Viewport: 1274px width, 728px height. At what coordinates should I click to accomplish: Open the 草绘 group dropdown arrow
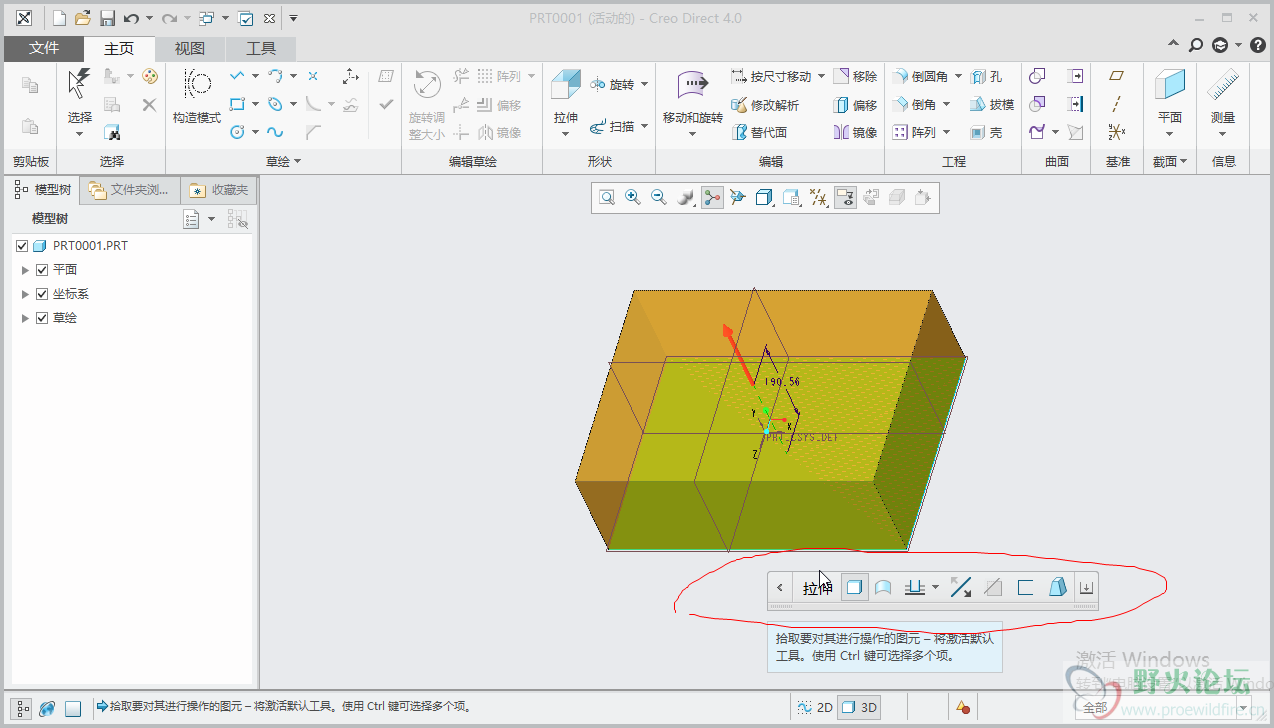point(297,162)
